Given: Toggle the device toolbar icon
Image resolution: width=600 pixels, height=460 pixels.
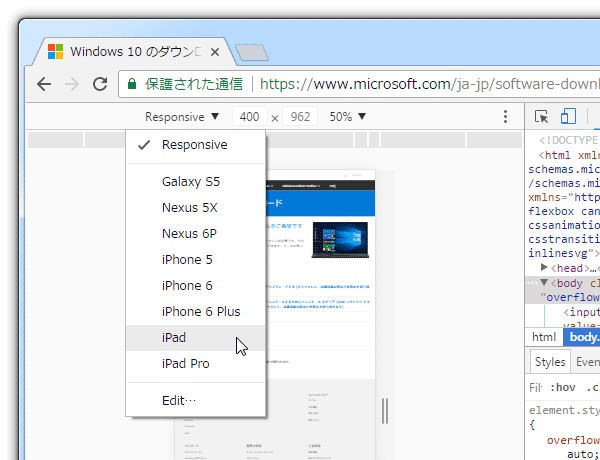Looking at the screenshot, I should coord(568,116).
